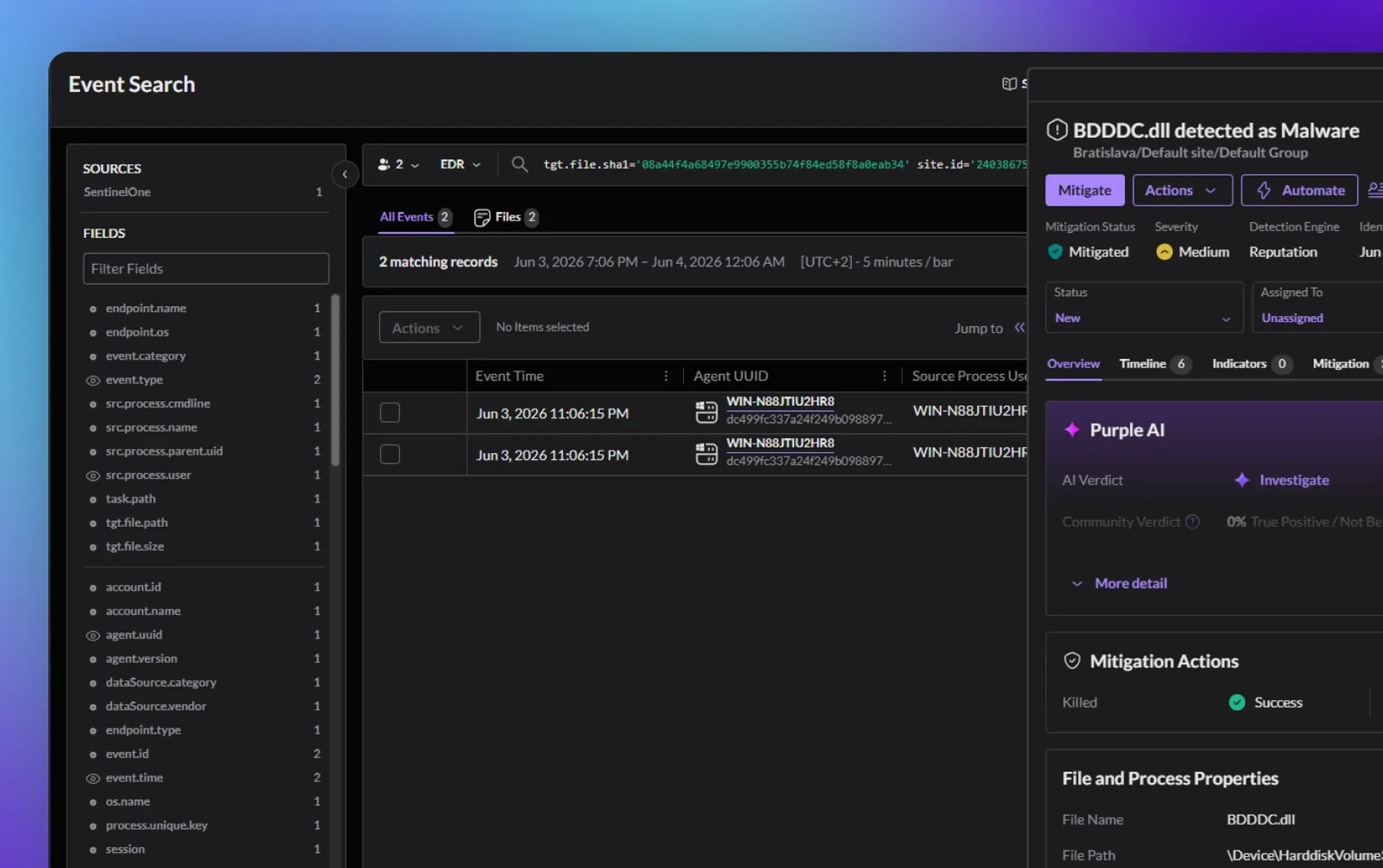The height and width of the screenshot is (868, 1383).
Task: Click the search query text field
Action: point(785,165)
